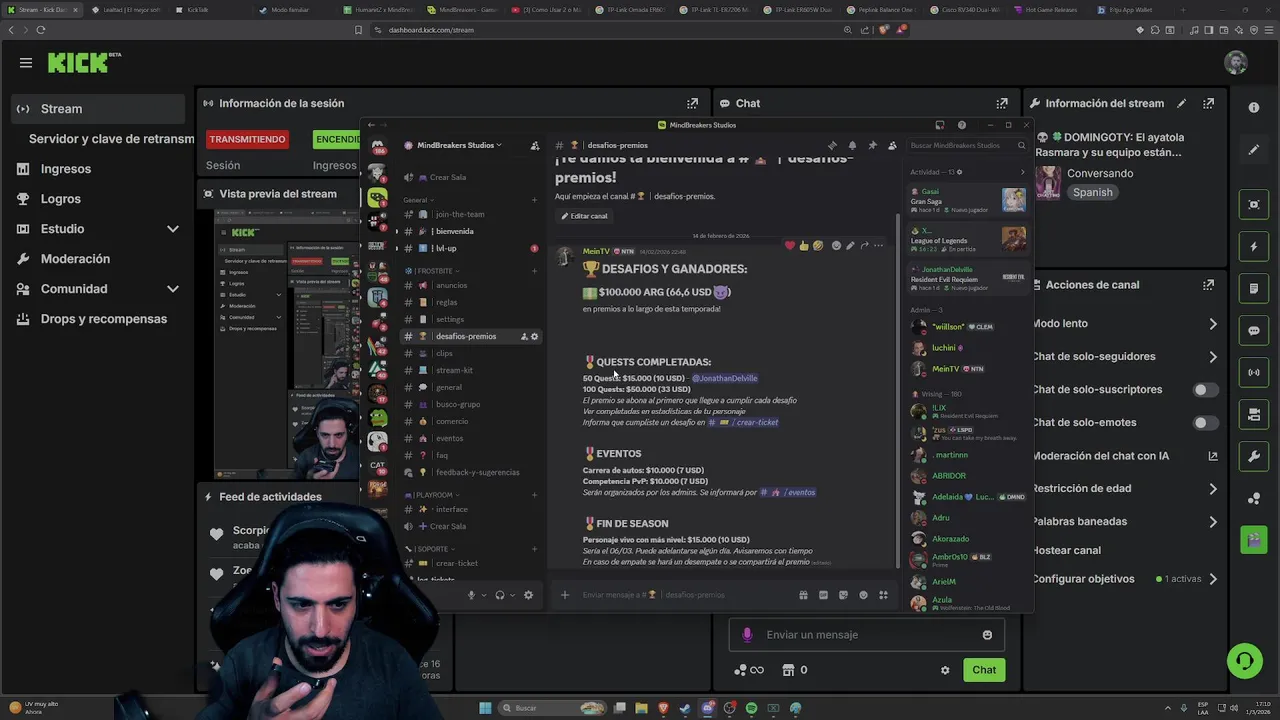This screenshot has width=1280, height=720.
Task: Toggle Discord member list icon
Action: (892, 145)
